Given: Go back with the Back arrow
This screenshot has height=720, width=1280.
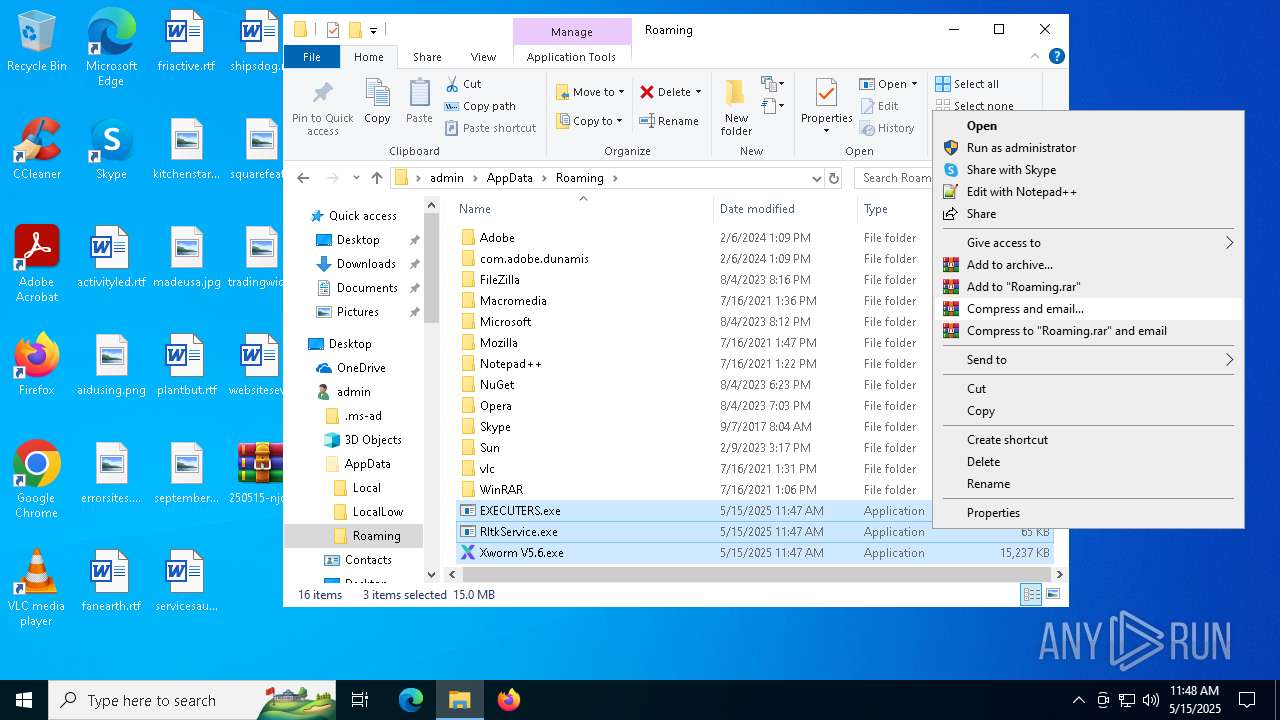Looking at the screenshot, I should coord(303,178).
